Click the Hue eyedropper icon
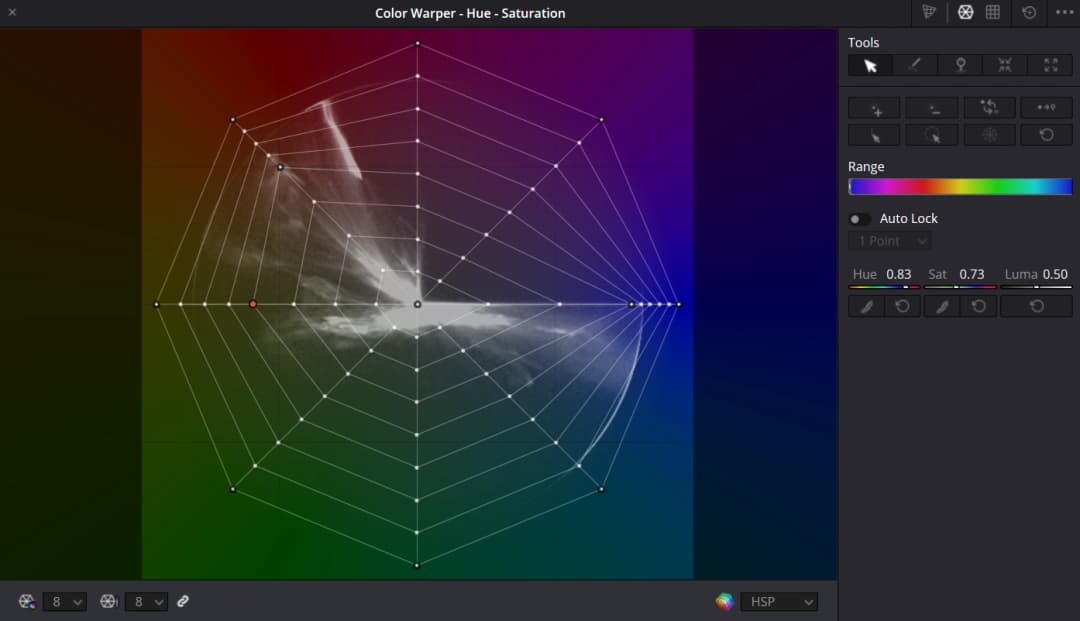Screen dimensions: 1080x621 click(865, 305)
